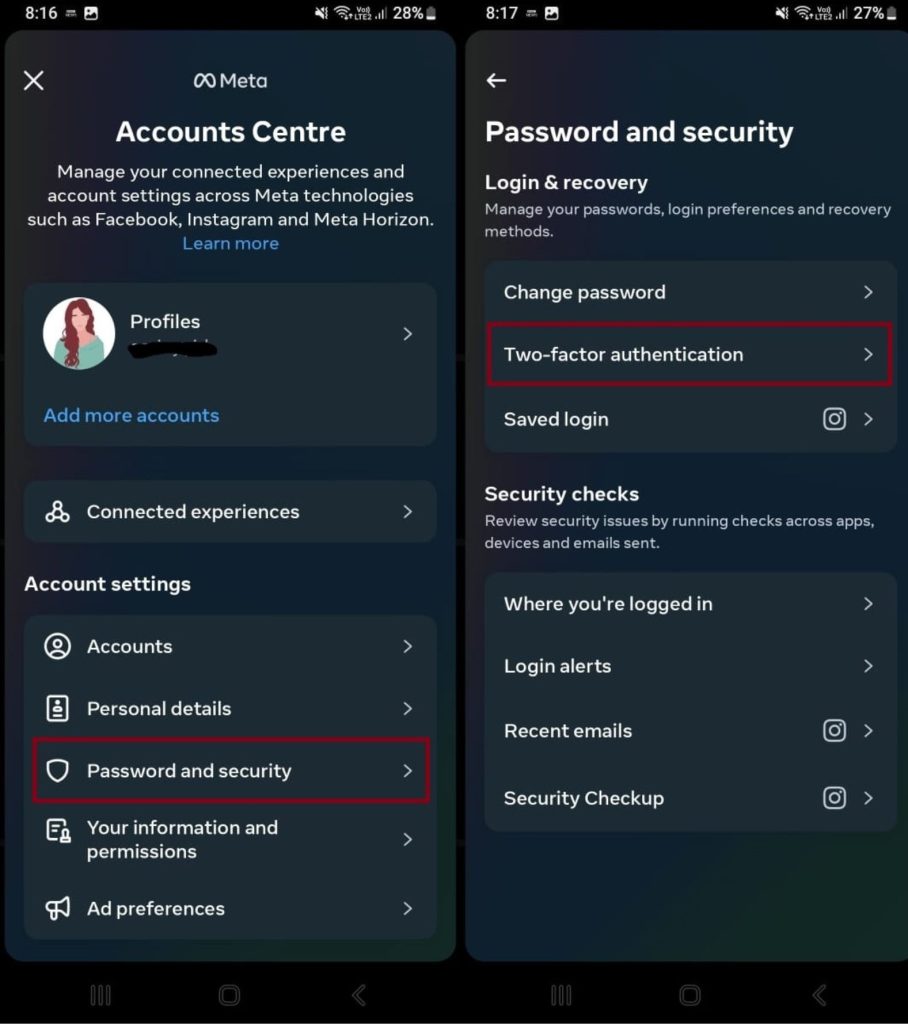The width and height of the screenshot is (908, 1024).
Task: Click the shield icon beside Password and security
Action: tap(58, 770)
